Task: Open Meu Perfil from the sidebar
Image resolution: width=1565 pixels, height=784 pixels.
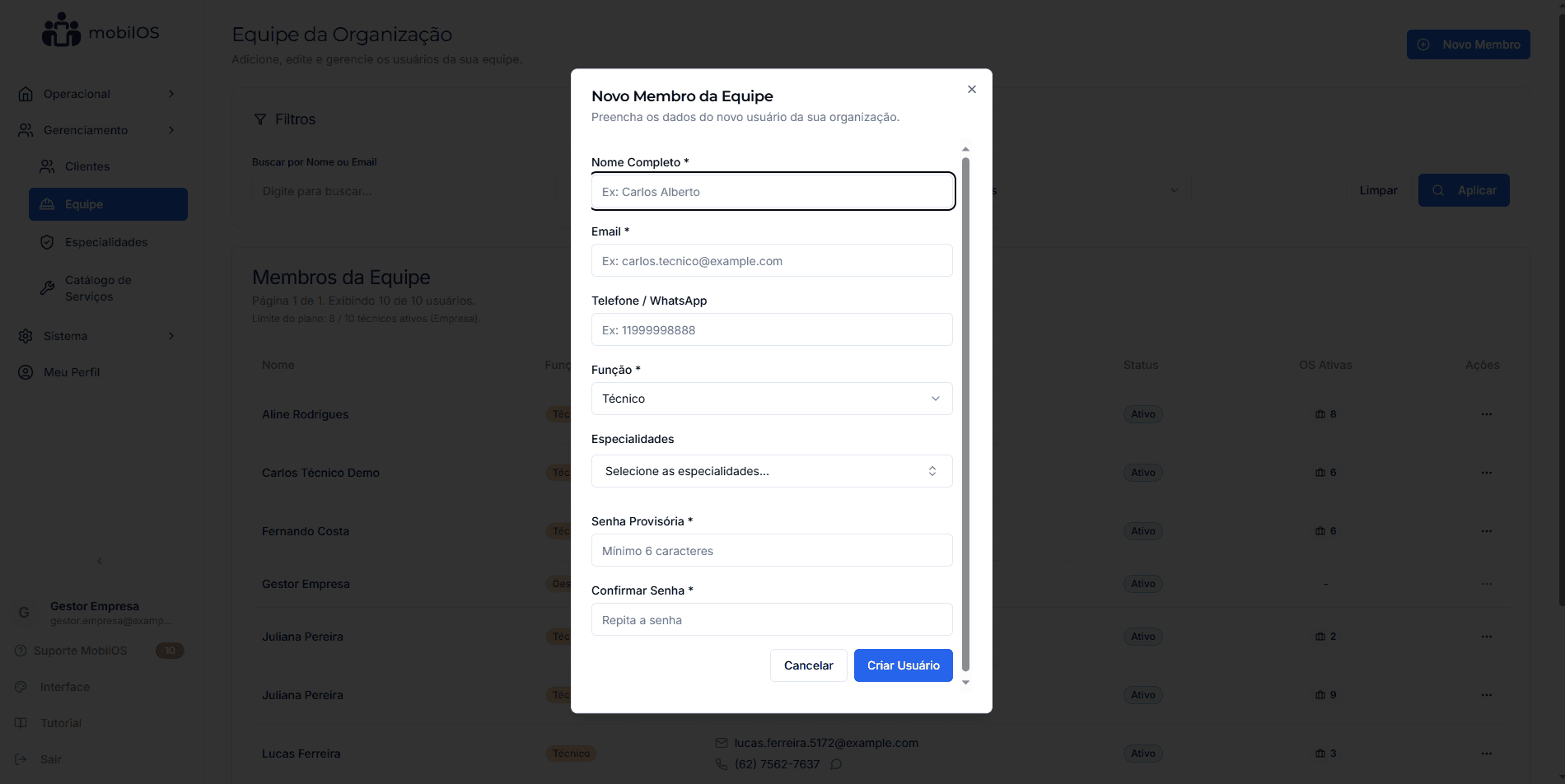Action: tap(71, 372)
